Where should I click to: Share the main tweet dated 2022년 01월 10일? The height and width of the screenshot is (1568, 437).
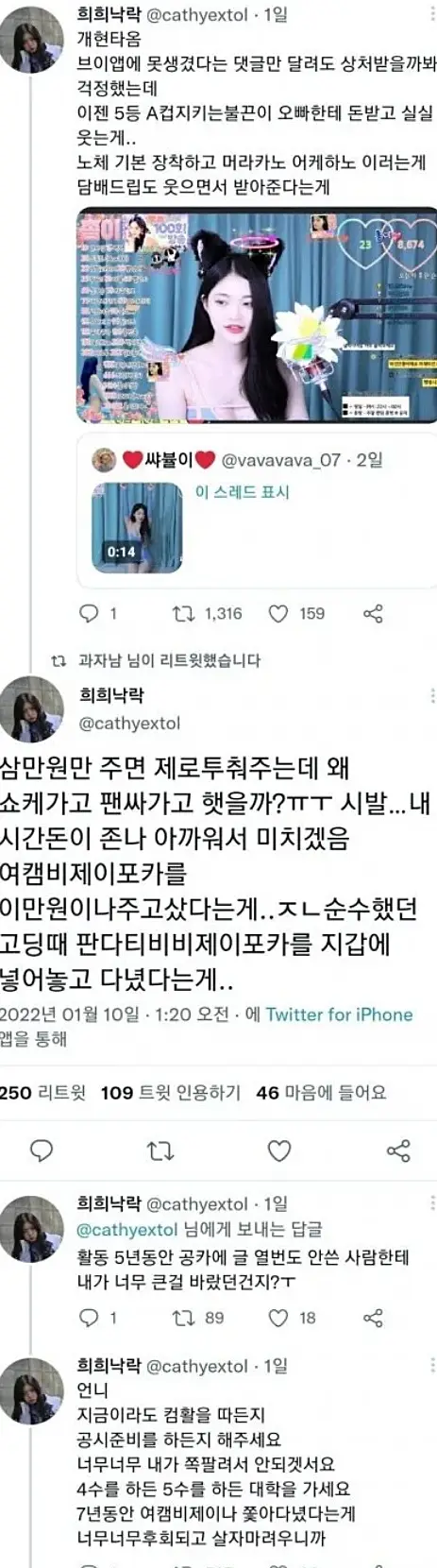coord(398,1150)
